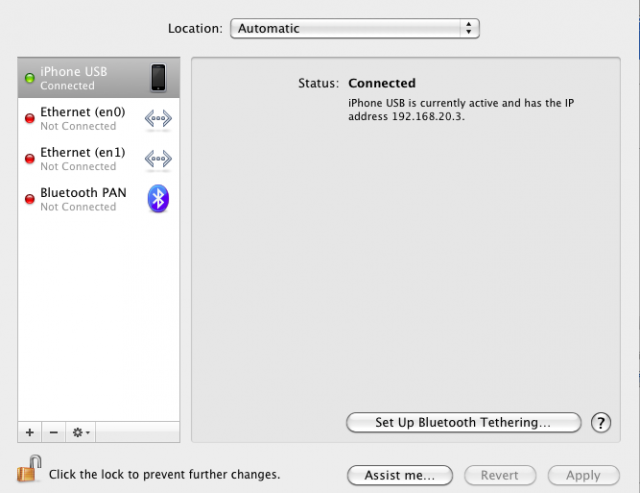Viewport: 640px width, 493px height.
Task: Remove selected service with minus button
Action: coord(53,432)
